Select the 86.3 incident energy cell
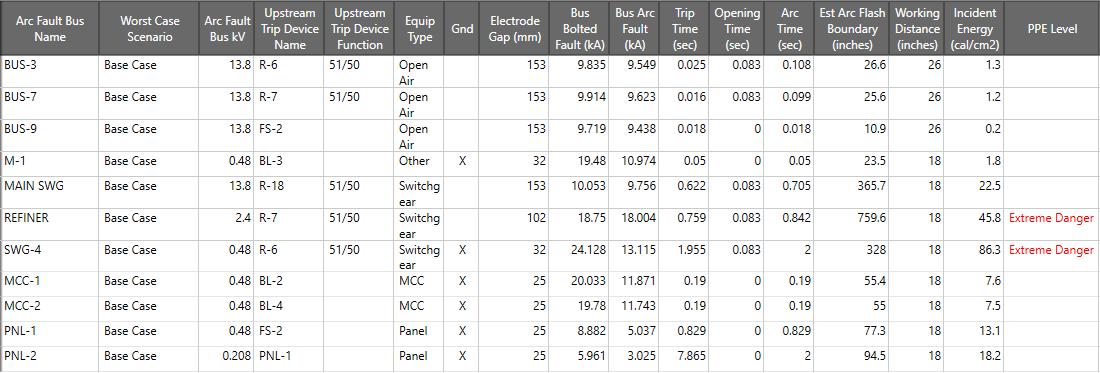 (x=974, y=256)
